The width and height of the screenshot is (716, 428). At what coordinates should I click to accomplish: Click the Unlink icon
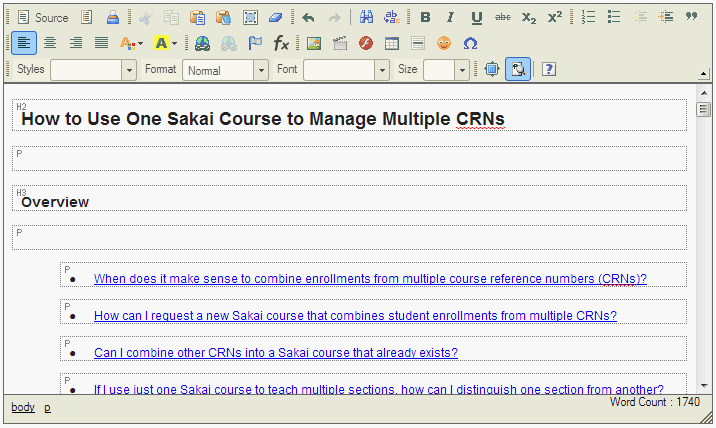pyautogui.click(x=228, y=44)
